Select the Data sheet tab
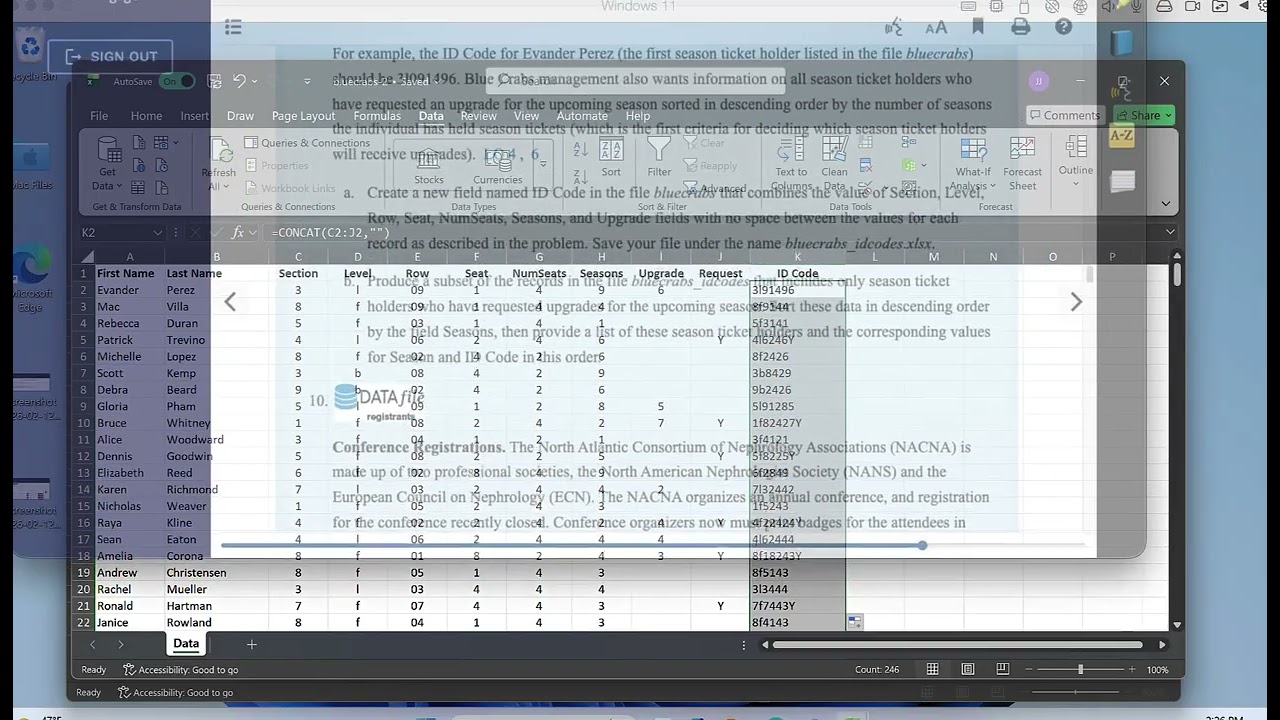 click(186, 644)
